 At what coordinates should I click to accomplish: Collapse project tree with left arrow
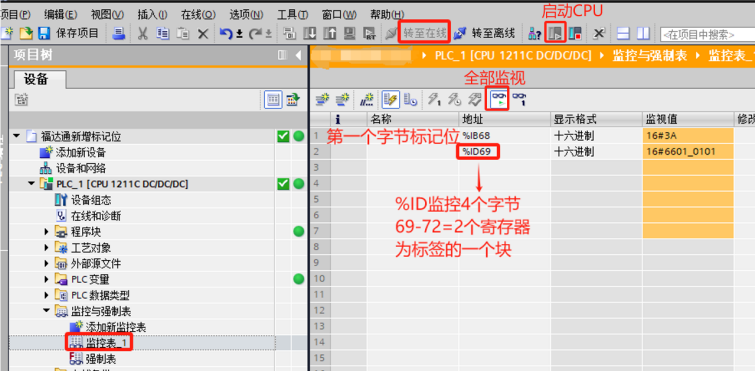pyautogui.click(x=297, y=55)
